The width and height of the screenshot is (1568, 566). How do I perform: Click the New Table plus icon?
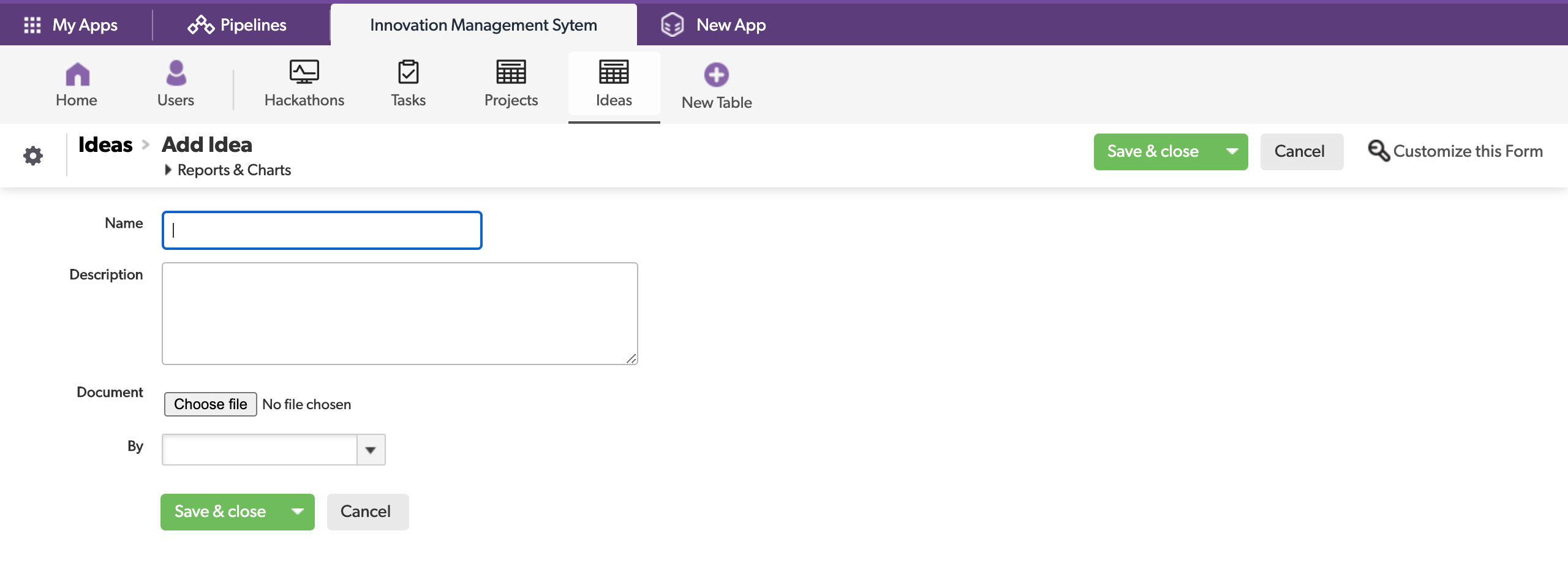pyautogui.click(x=716, y=75)
